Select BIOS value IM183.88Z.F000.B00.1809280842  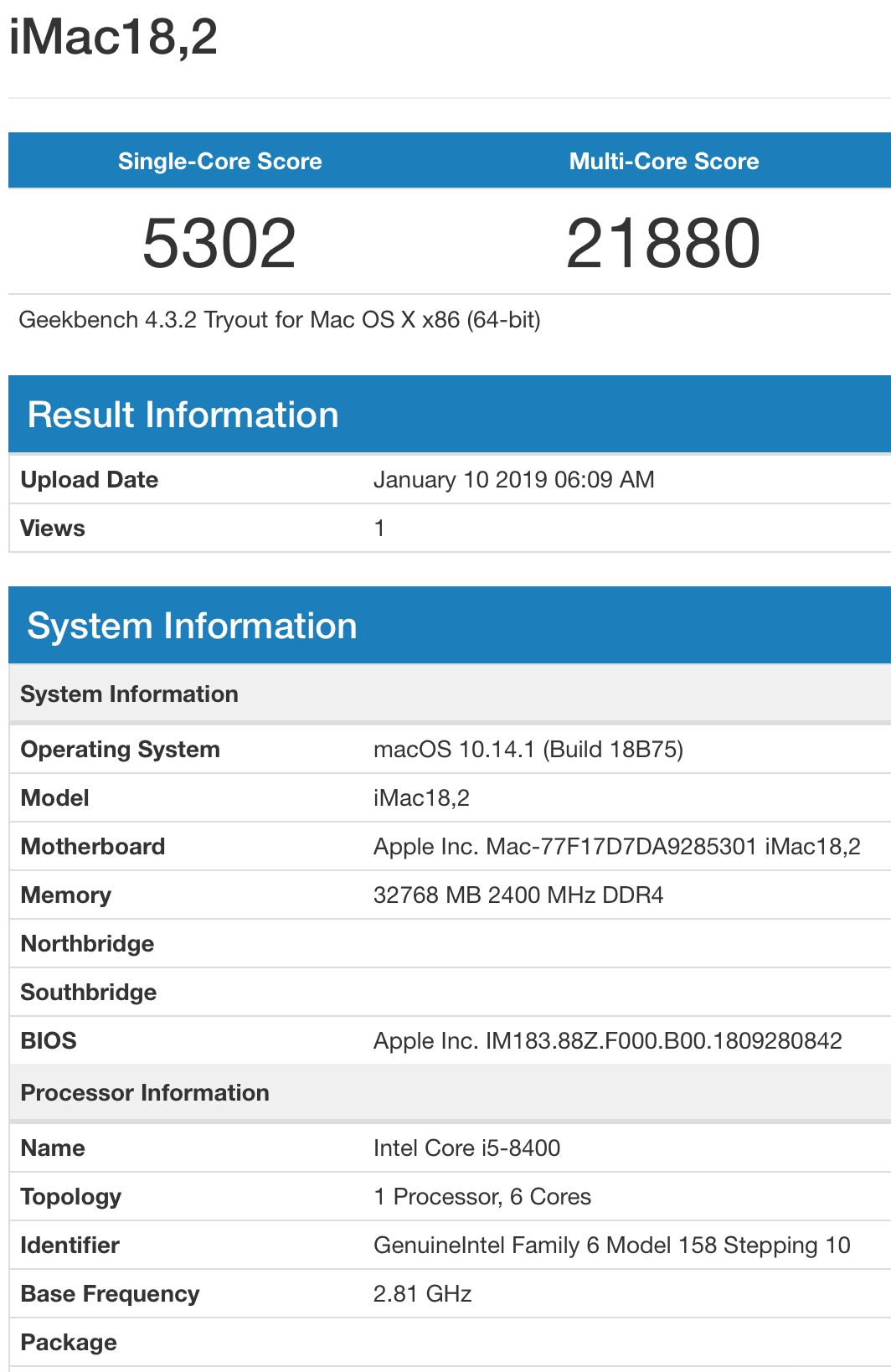[x=608, y=1041]
